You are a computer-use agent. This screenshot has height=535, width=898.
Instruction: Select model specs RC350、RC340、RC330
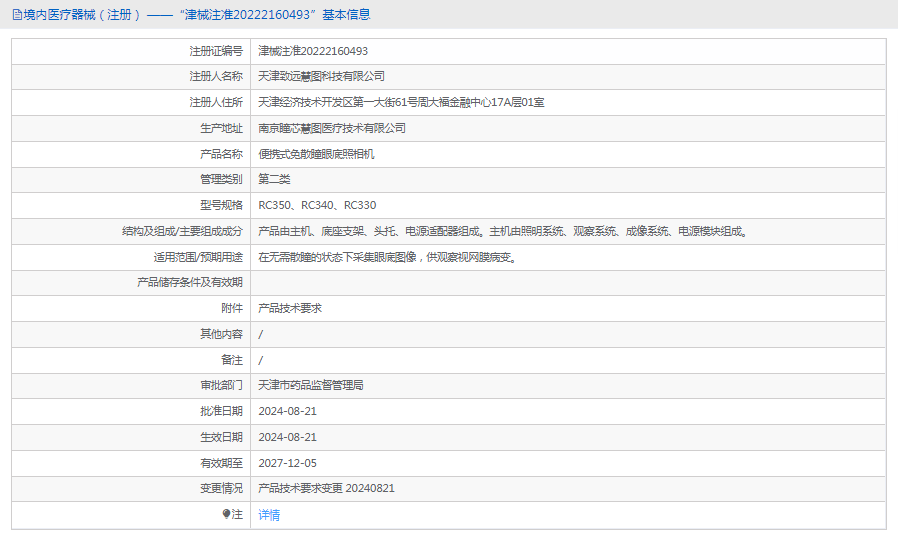point(317,205)
